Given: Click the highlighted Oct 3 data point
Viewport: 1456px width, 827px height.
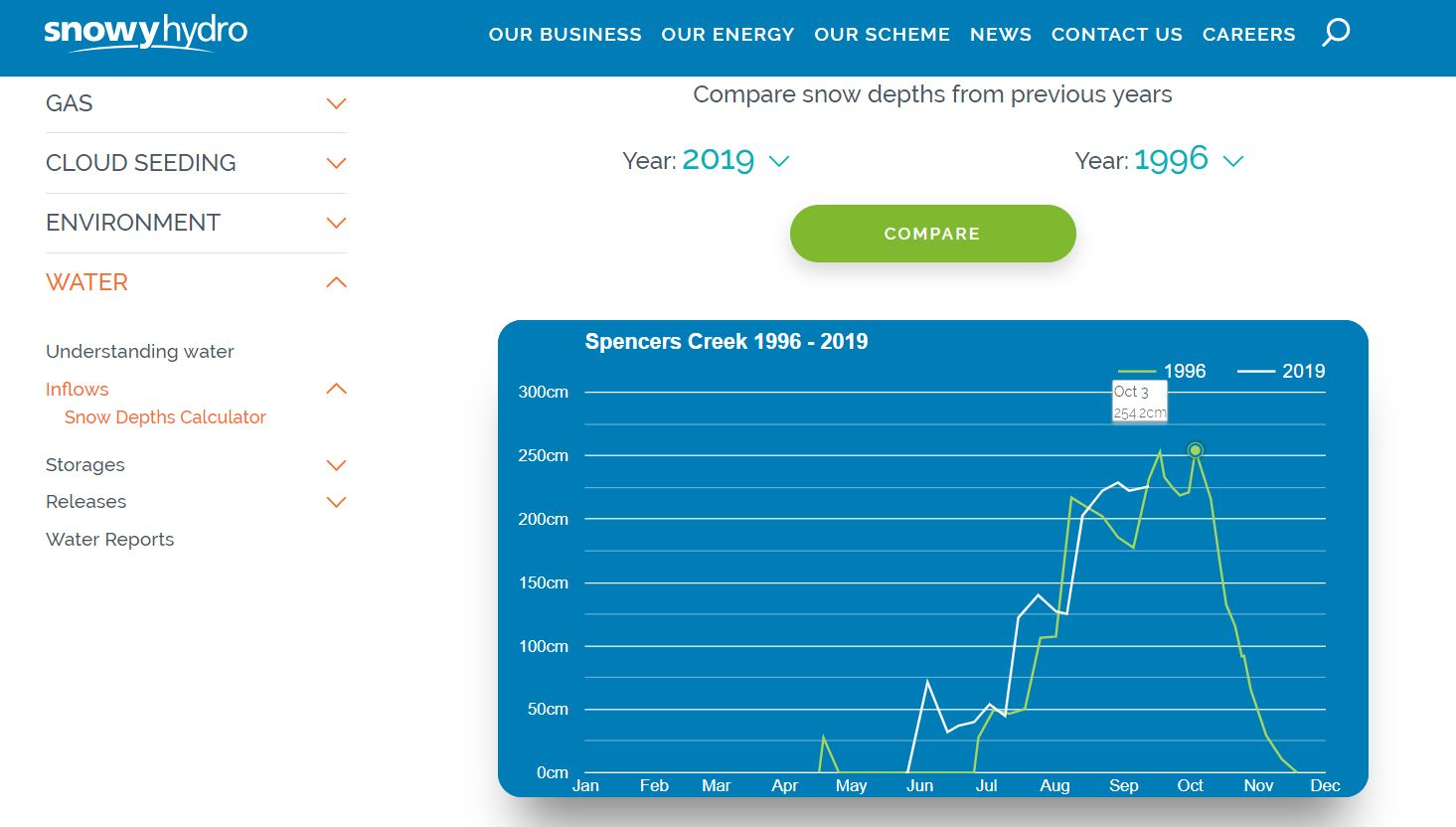Looking at the screenshot, I should pos(1196,450).
